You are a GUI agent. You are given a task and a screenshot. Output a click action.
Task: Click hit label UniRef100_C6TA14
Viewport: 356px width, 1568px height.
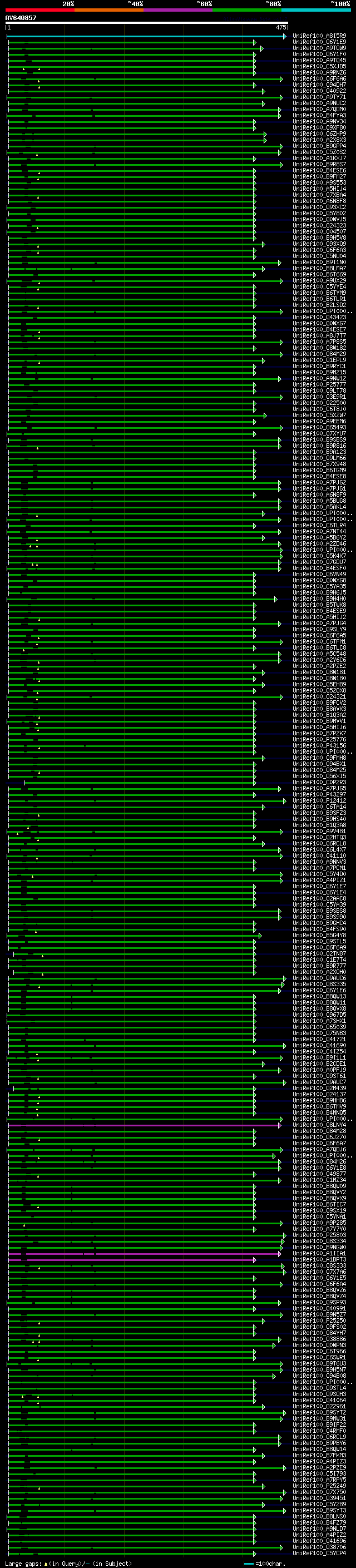pyautogui.click(x=319, y=807)
